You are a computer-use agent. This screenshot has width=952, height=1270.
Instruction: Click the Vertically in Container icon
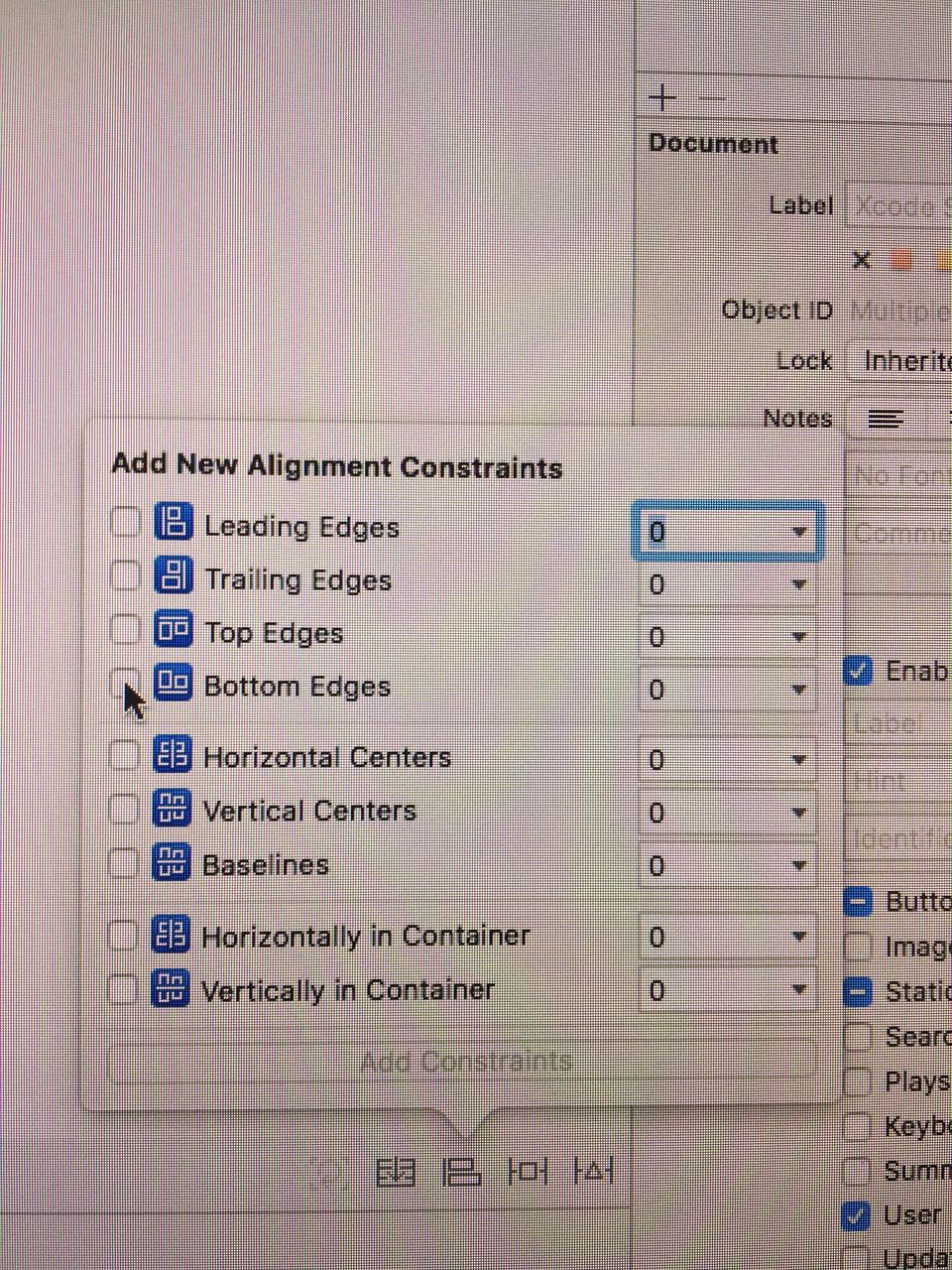tap(170, 988)
